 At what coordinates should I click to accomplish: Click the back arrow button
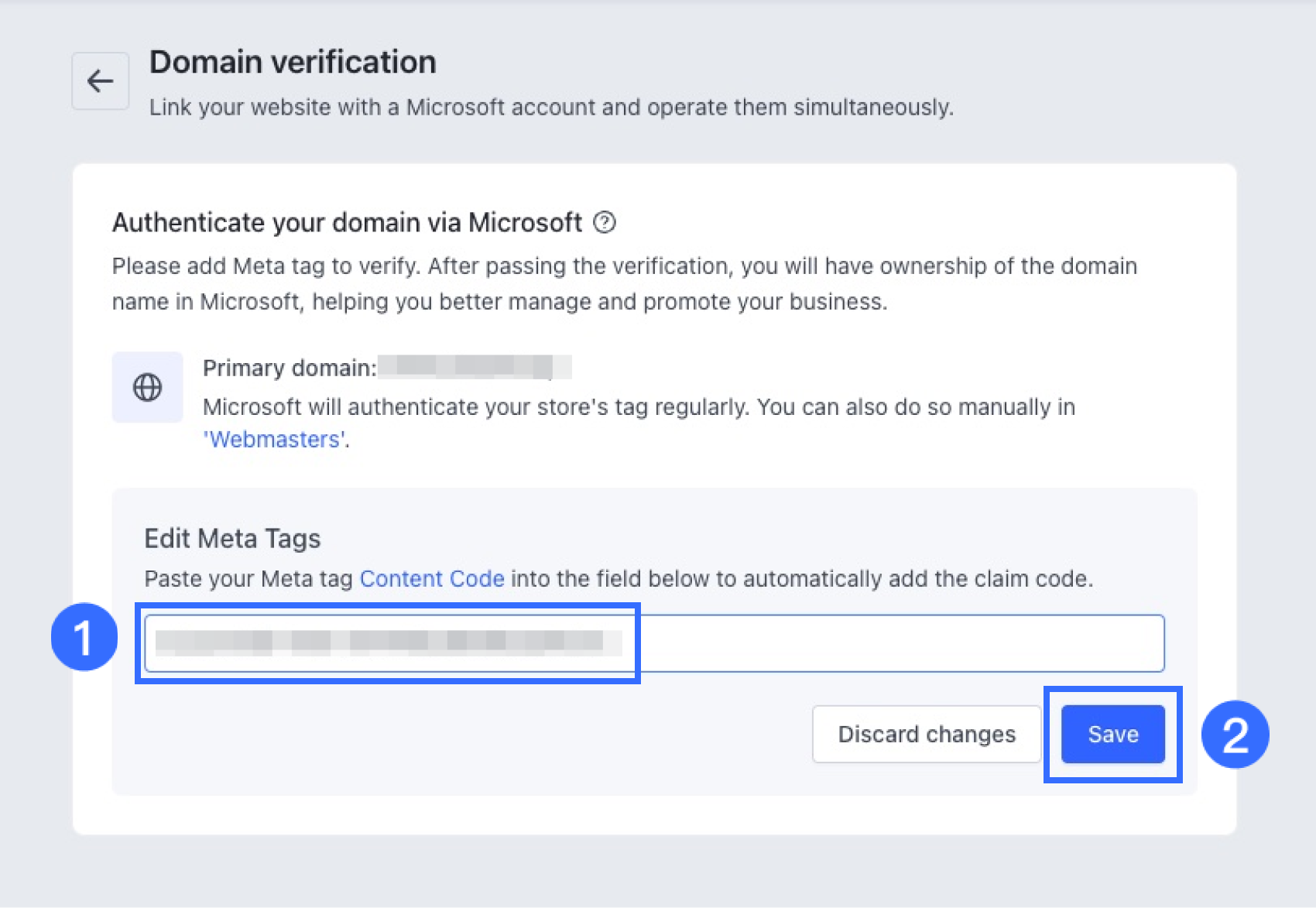click(101, 81)
